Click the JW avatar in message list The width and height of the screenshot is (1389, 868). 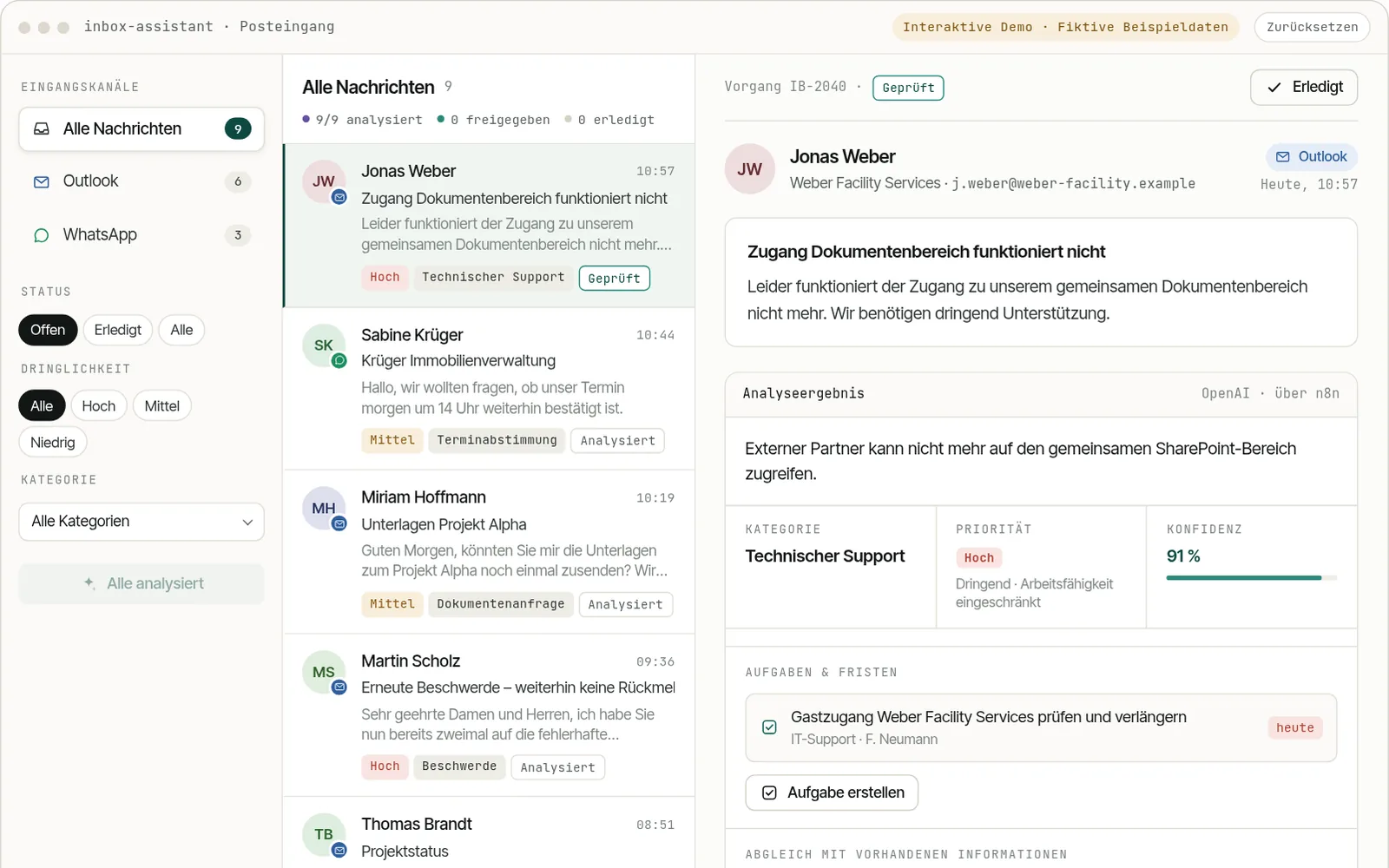tap(324, 181)
